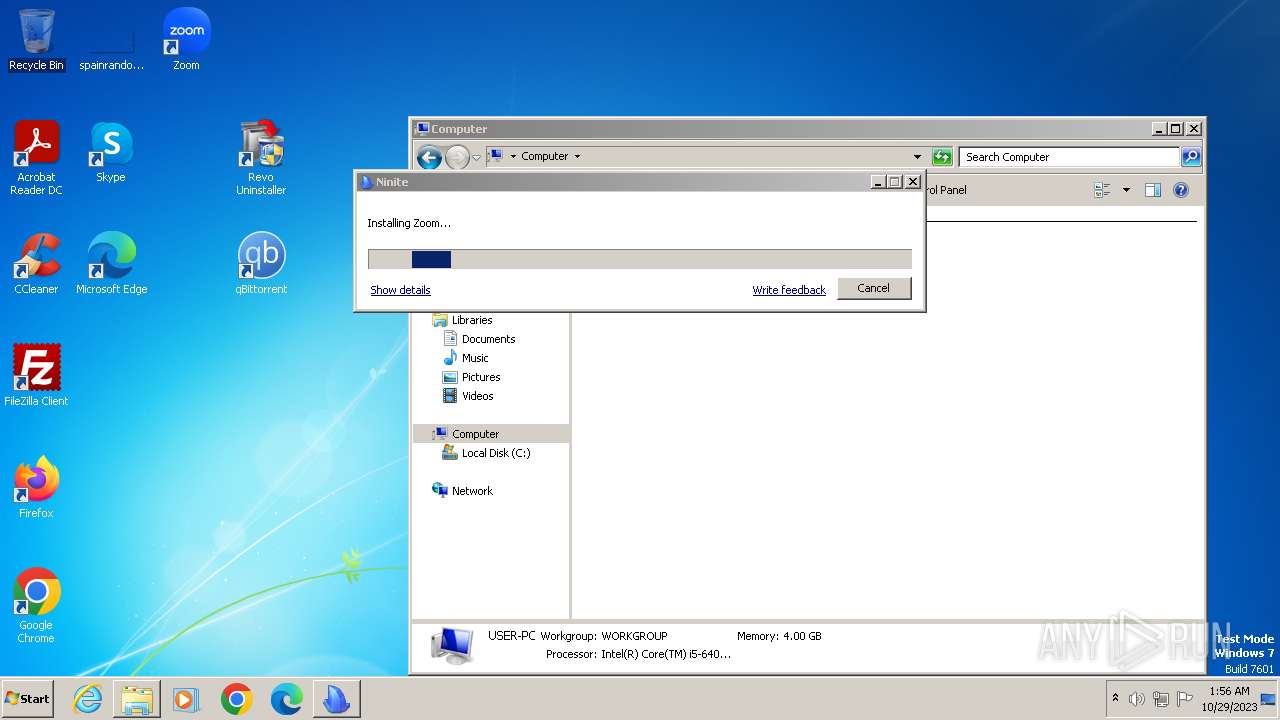The width and height of the screenshot is (1280, 720).
Task: Change the view with the Views icon
Action: 1103,190
